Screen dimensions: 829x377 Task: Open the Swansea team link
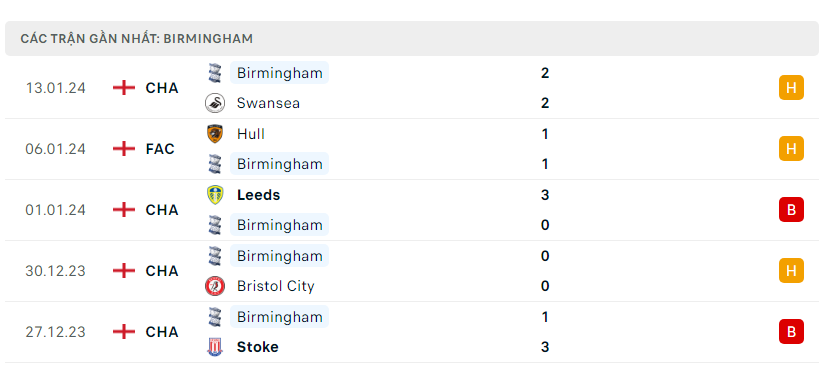point(268,103)
